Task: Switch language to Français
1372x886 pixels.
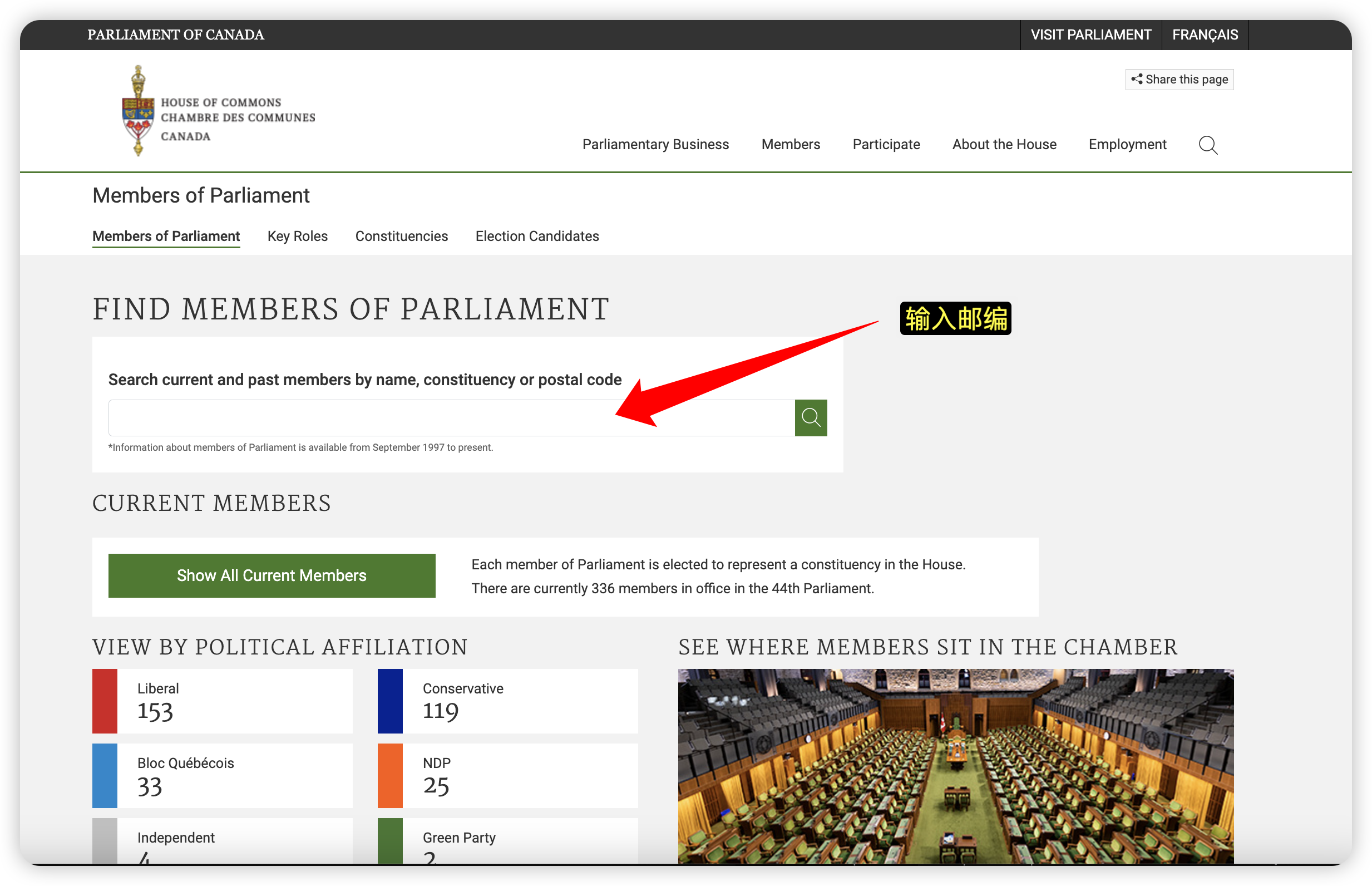Action: tap(1205, 35)
